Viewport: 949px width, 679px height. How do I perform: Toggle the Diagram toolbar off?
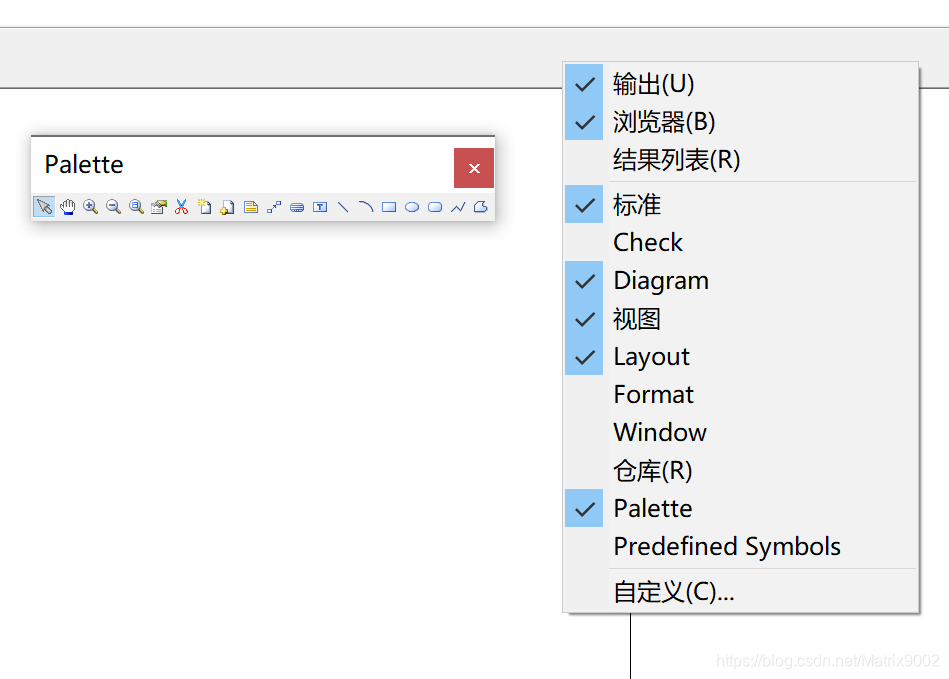tap(741, 280)
